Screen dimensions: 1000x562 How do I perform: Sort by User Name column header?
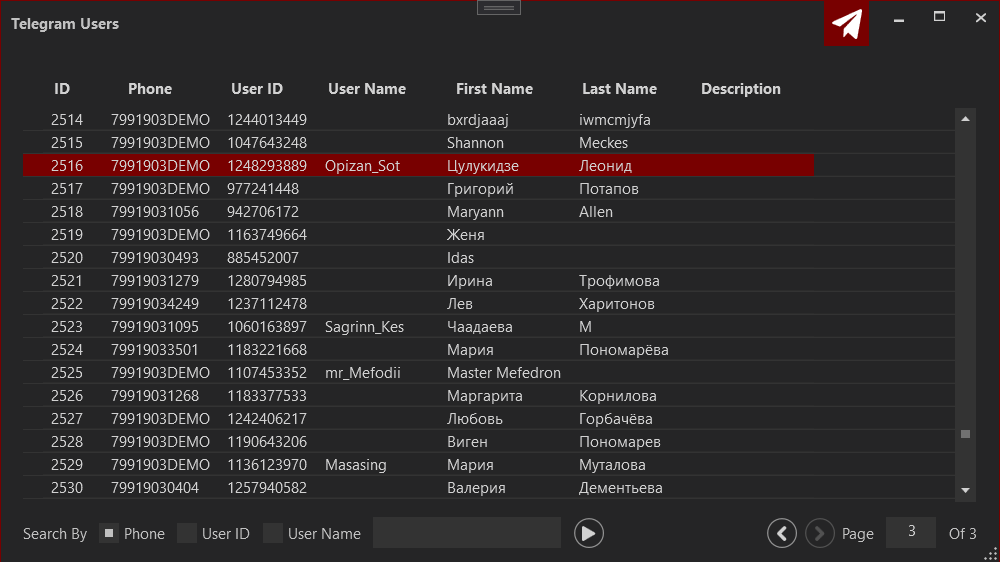coord(367,89)
